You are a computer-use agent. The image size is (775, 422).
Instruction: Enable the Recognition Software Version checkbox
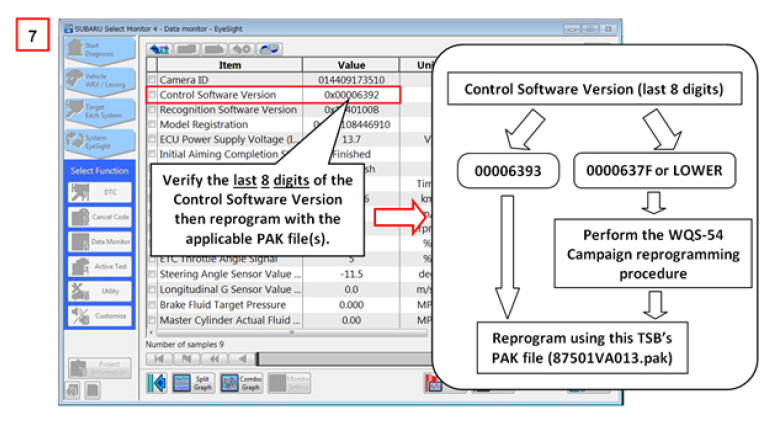point(152,109)
